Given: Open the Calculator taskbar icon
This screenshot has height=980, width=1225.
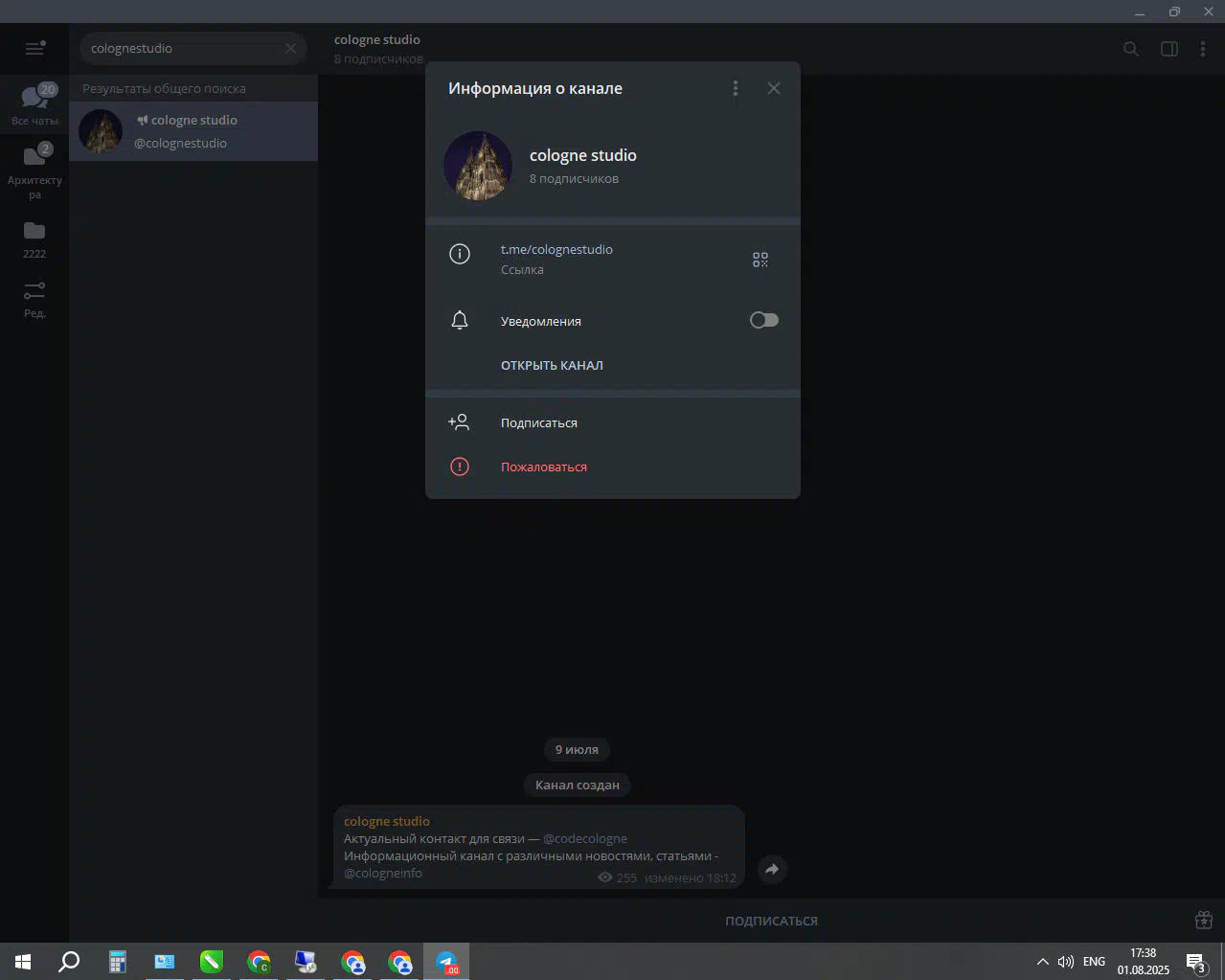Looking at the screenshot, I should [118, 962].
